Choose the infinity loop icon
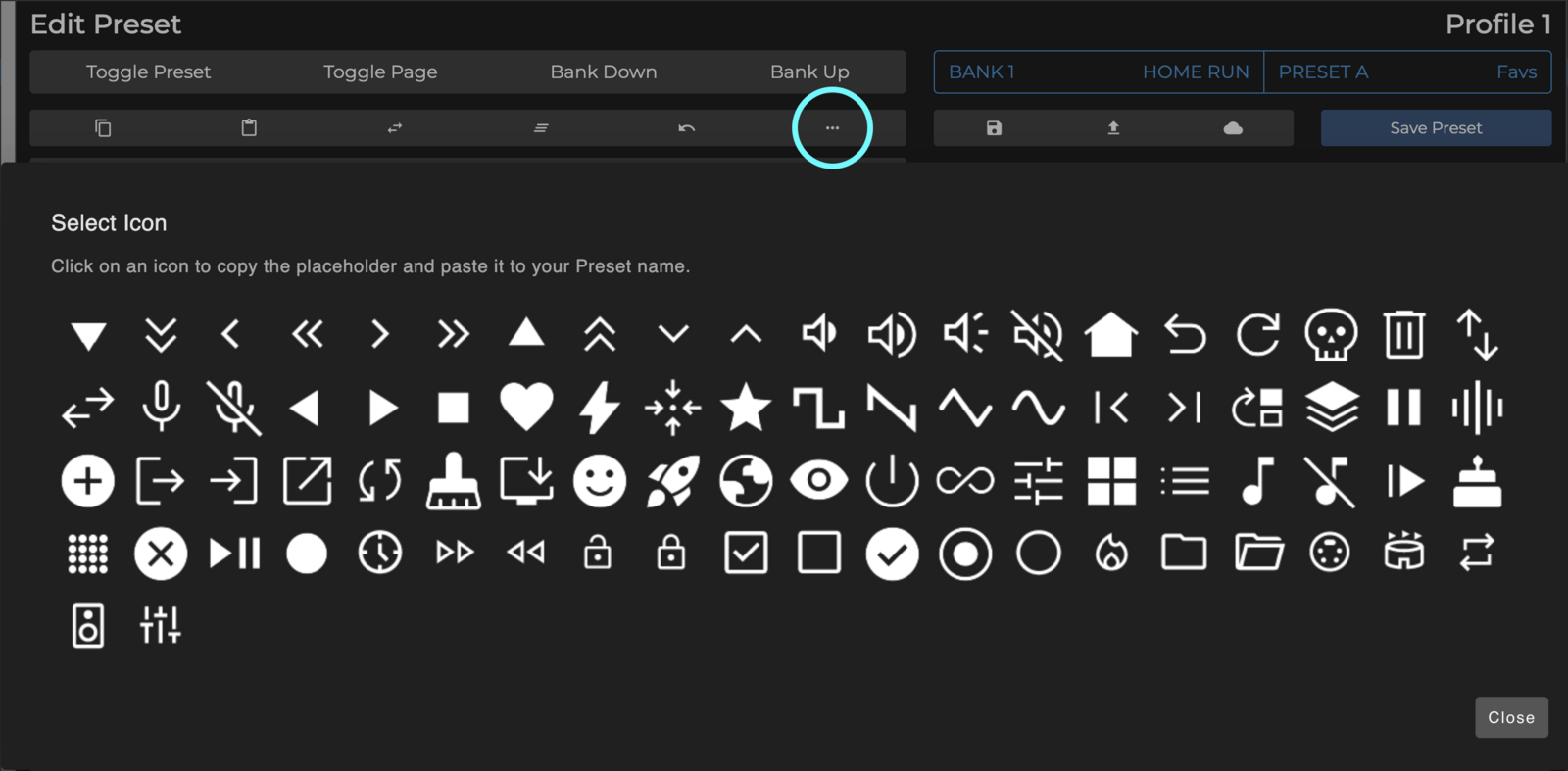Screen dimensions: 1568x771 pyautogui.click(x=964, y=481)
